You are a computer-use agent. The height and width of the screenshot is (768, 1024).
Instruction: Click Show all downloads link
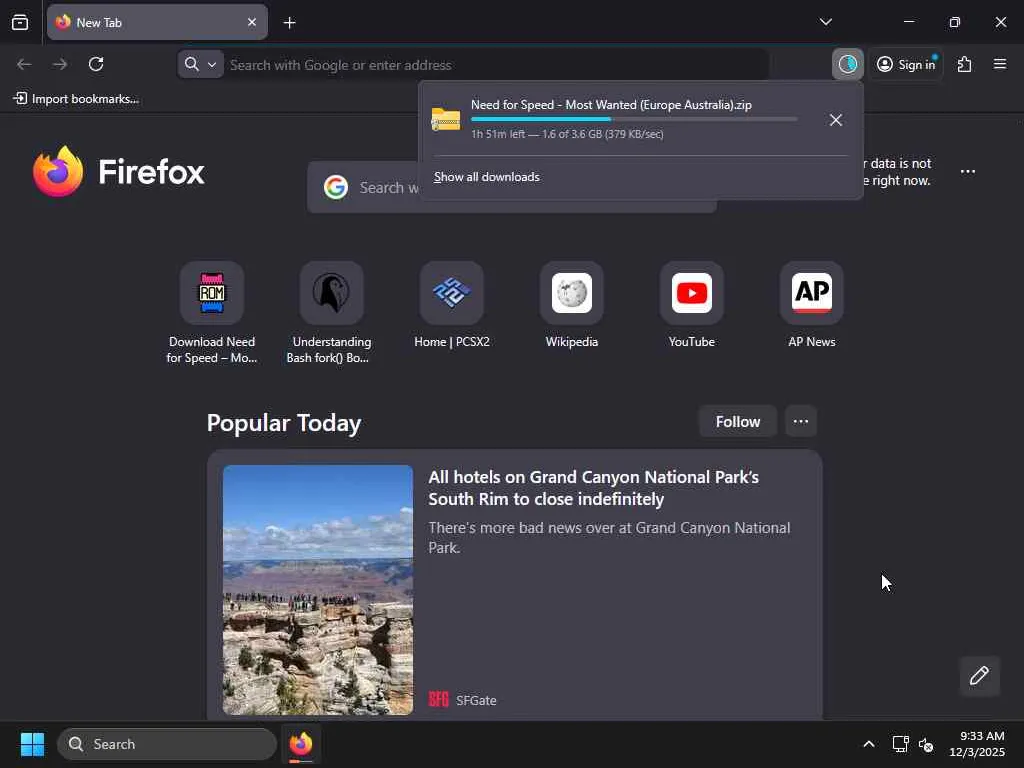pos(487,177)
